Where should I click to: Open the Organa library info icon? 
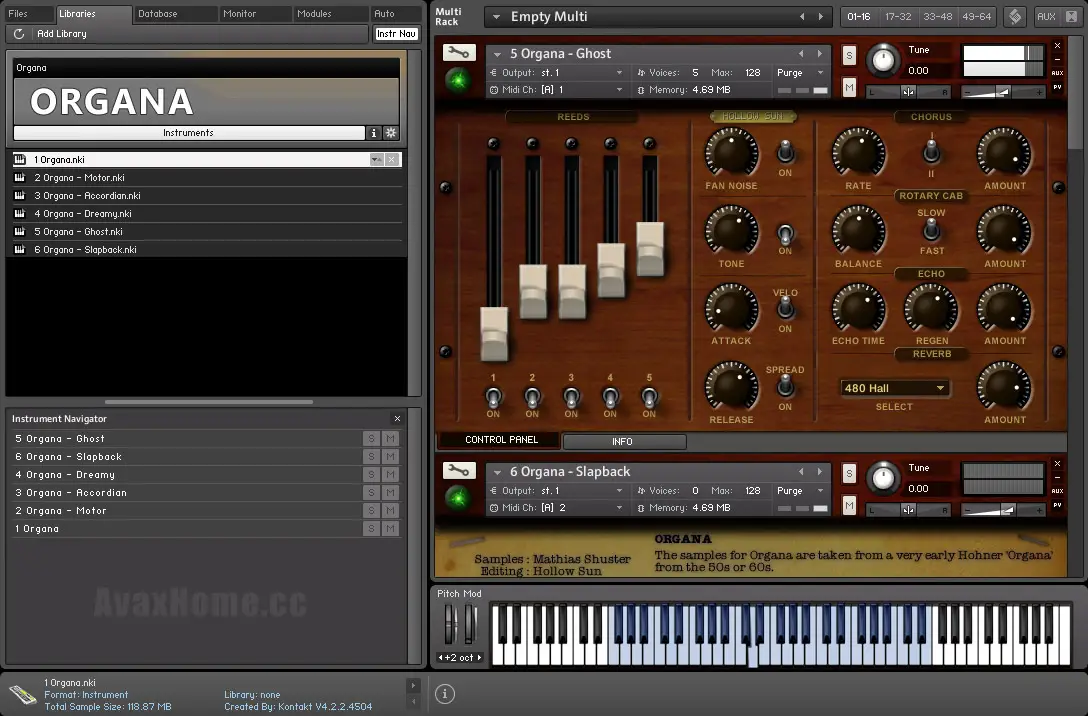(373, 133)
